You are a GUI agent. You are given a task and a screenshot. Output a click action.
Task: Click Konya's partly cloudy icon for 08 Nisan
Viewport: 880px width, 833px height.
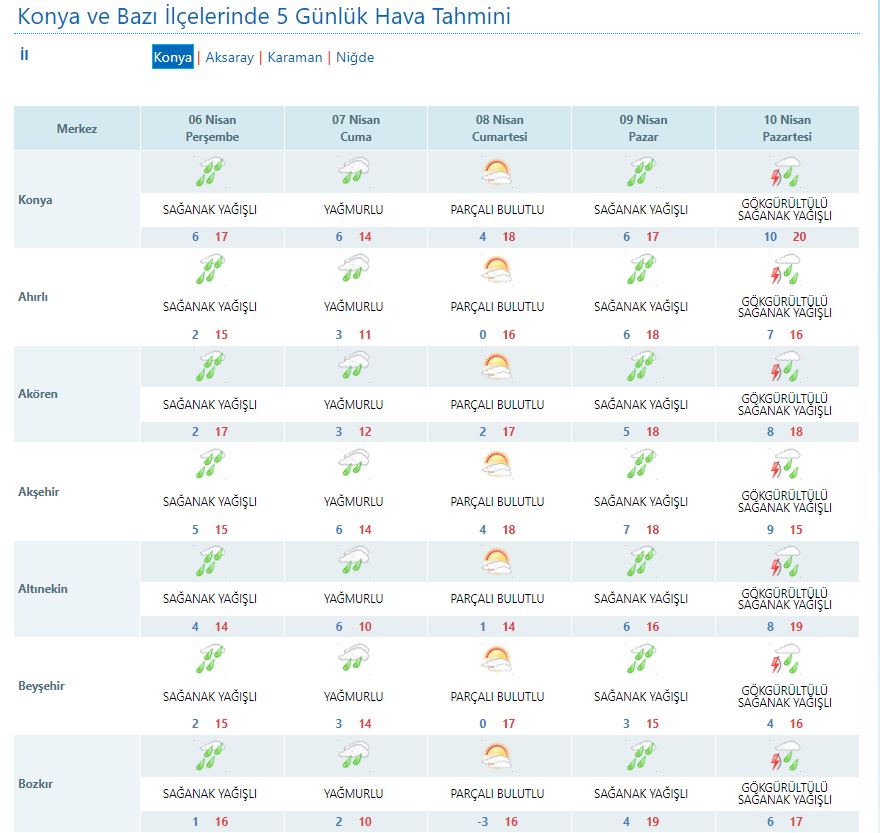497,173
